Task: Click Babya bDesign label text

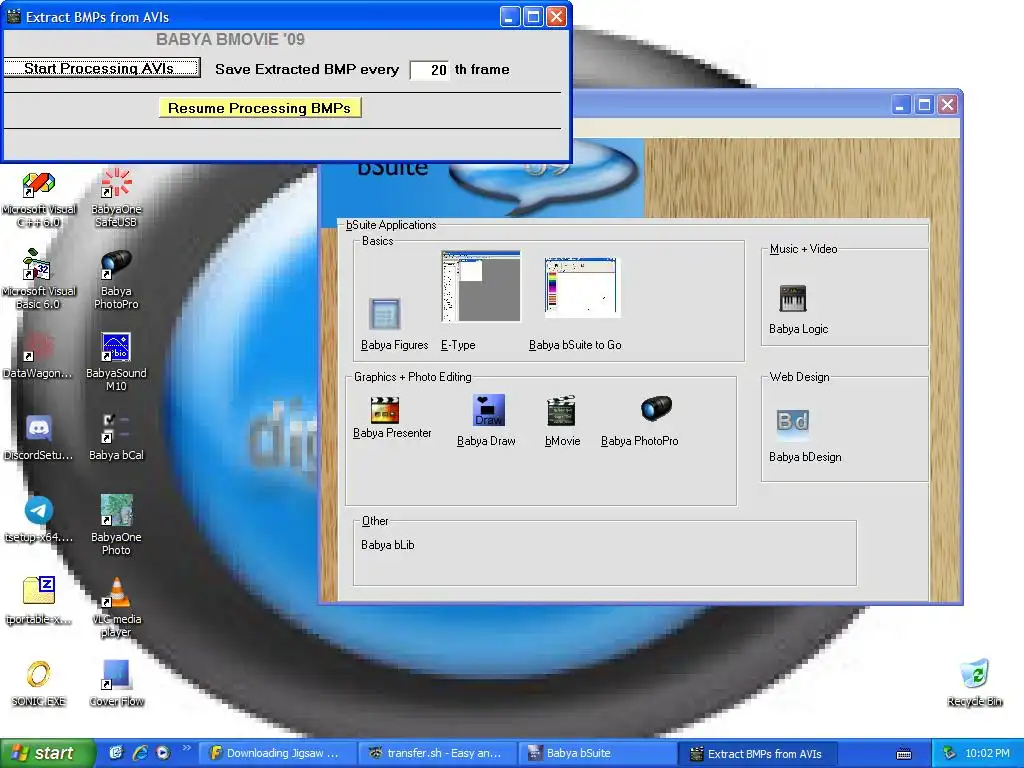Action: pos(805,457)
